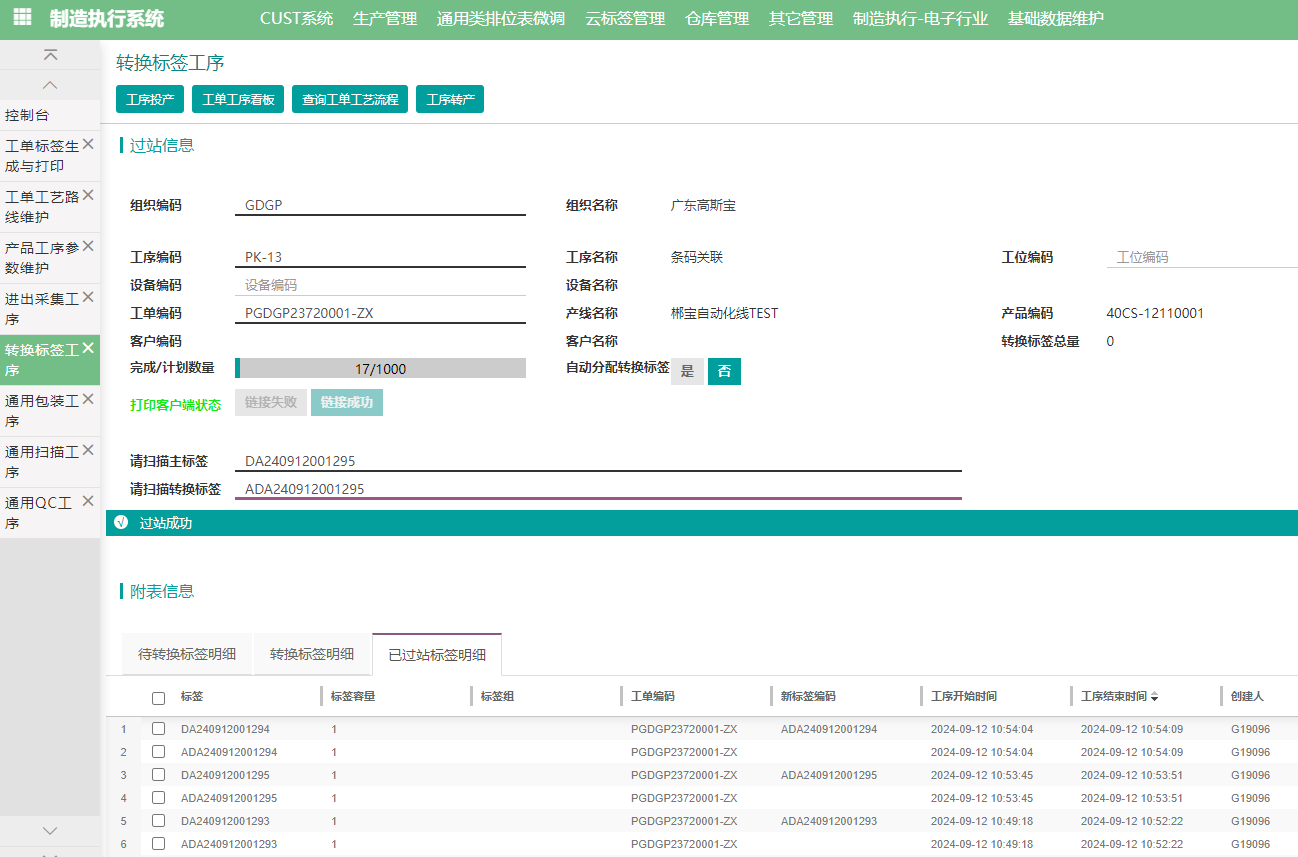
Task: Open the 仓库管理 menu
Action: click(717, 18)
